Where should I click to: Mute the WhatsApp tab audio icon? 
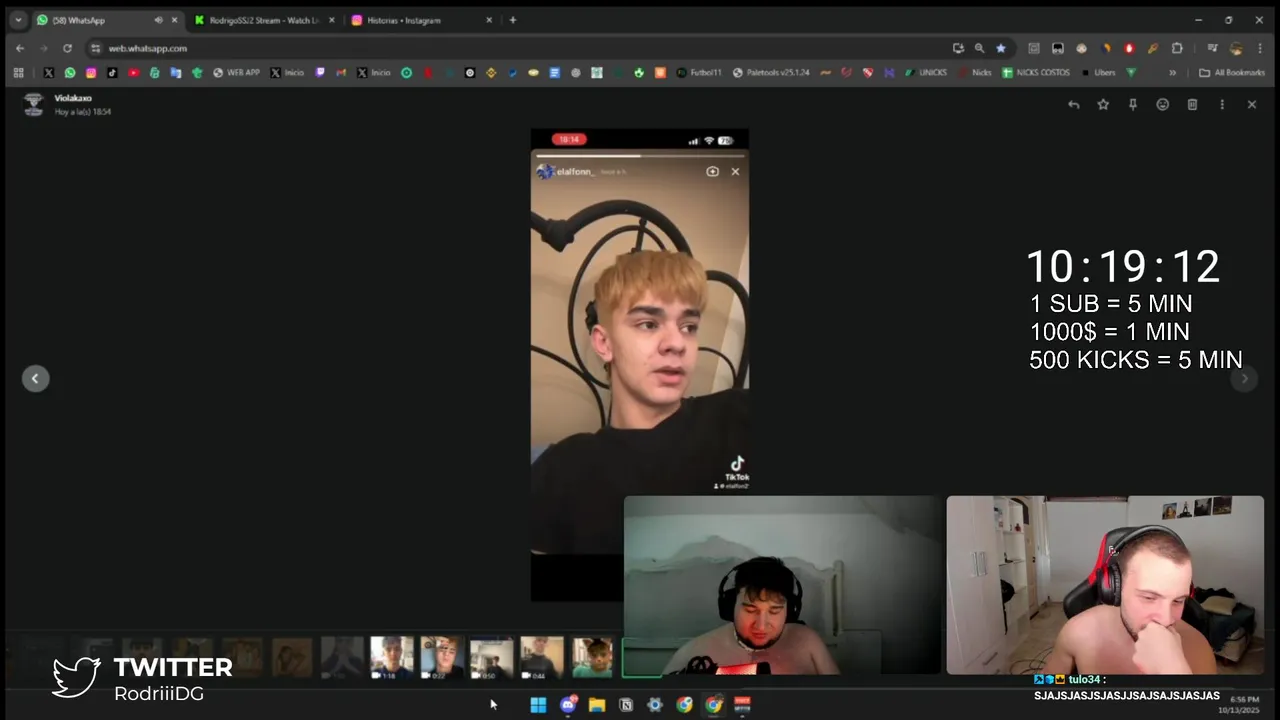pos(159,20)
